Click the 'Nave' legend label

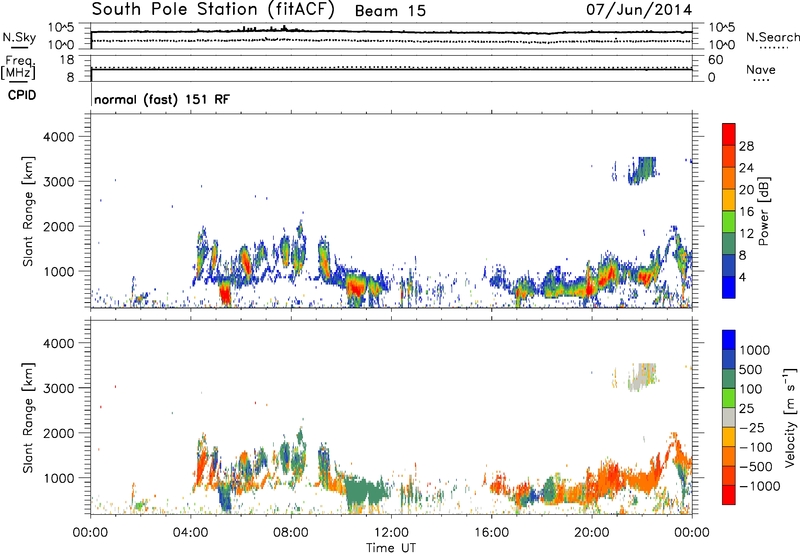761,69
